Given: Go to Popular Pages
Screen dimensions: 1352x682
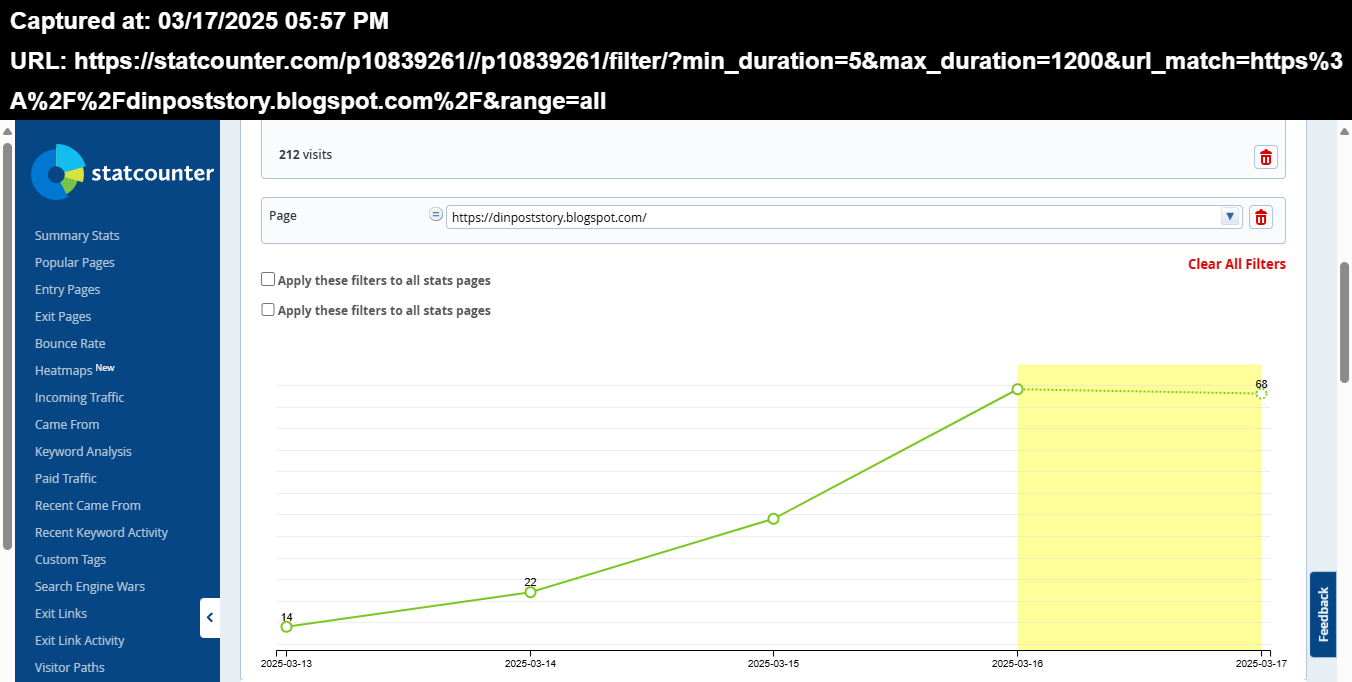Looking at the screenshot, I should (75, 263).
